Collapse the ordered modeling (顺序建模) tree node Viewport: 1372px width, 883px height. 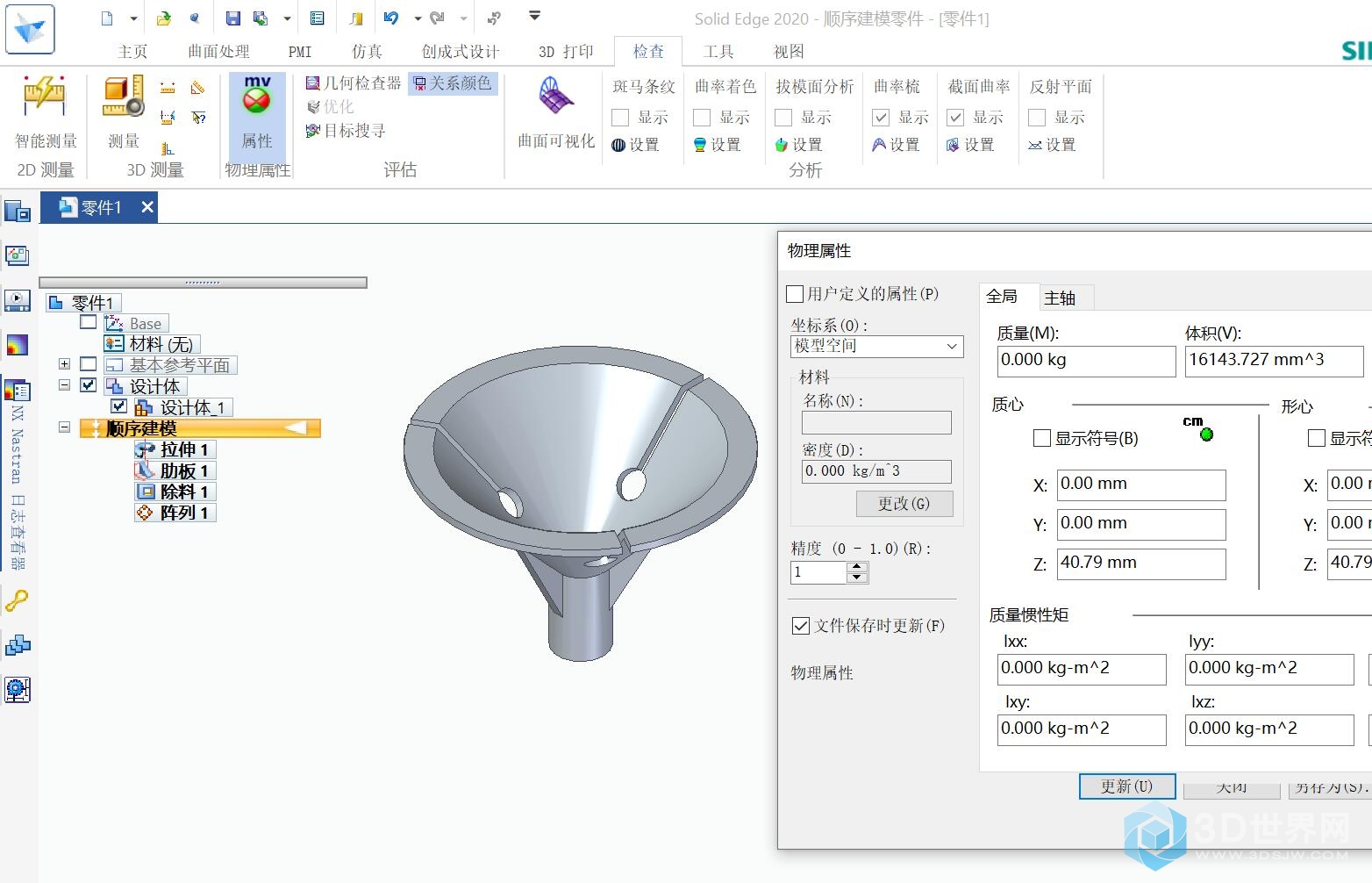pyautogui.click(x=64, y=427)
